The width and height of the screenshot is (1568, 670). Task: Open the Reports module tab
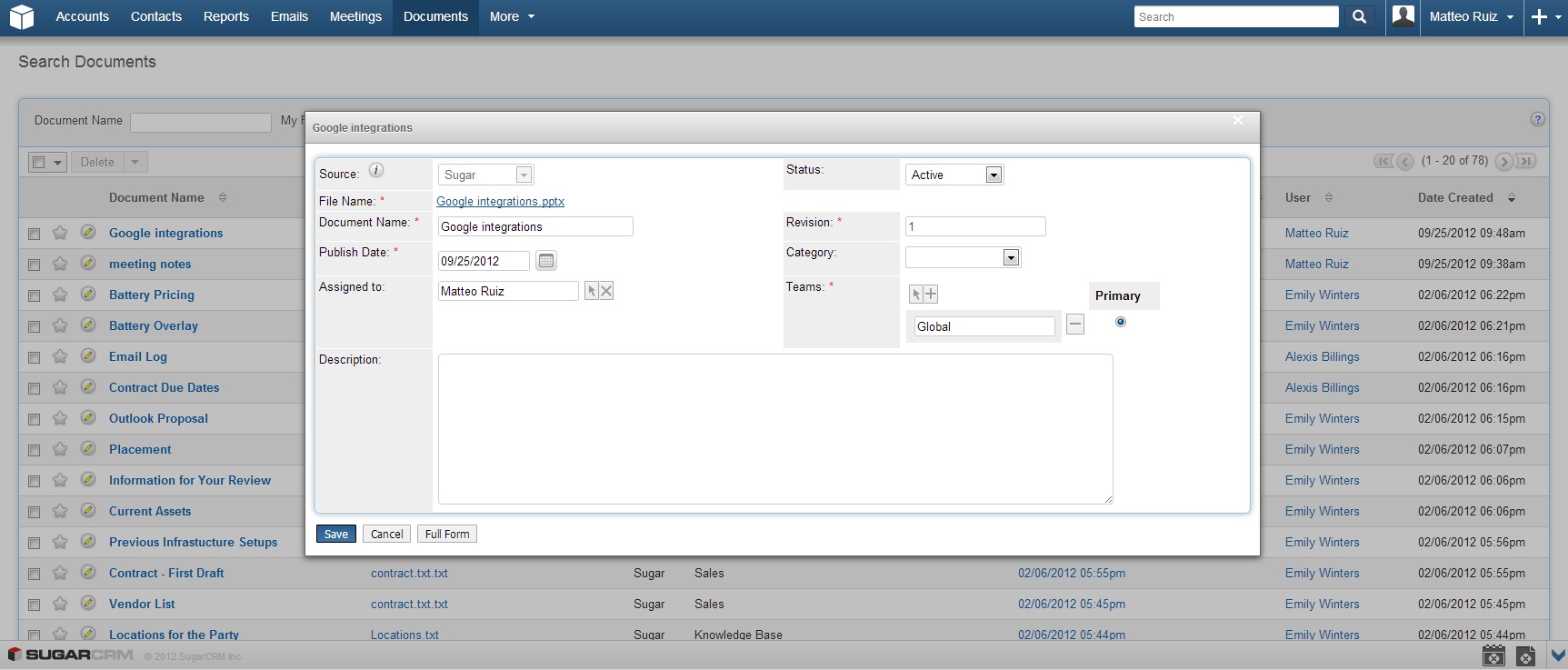[x=226, y=16]
